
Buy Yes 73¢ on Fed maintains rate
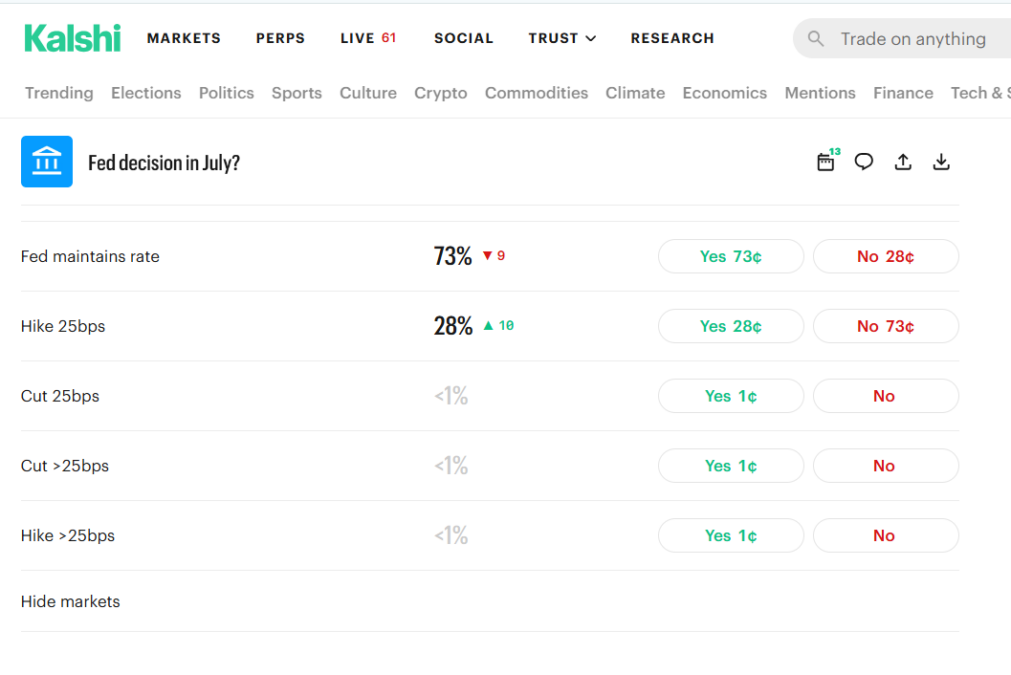pyautogui.click(x=731, y=257)
